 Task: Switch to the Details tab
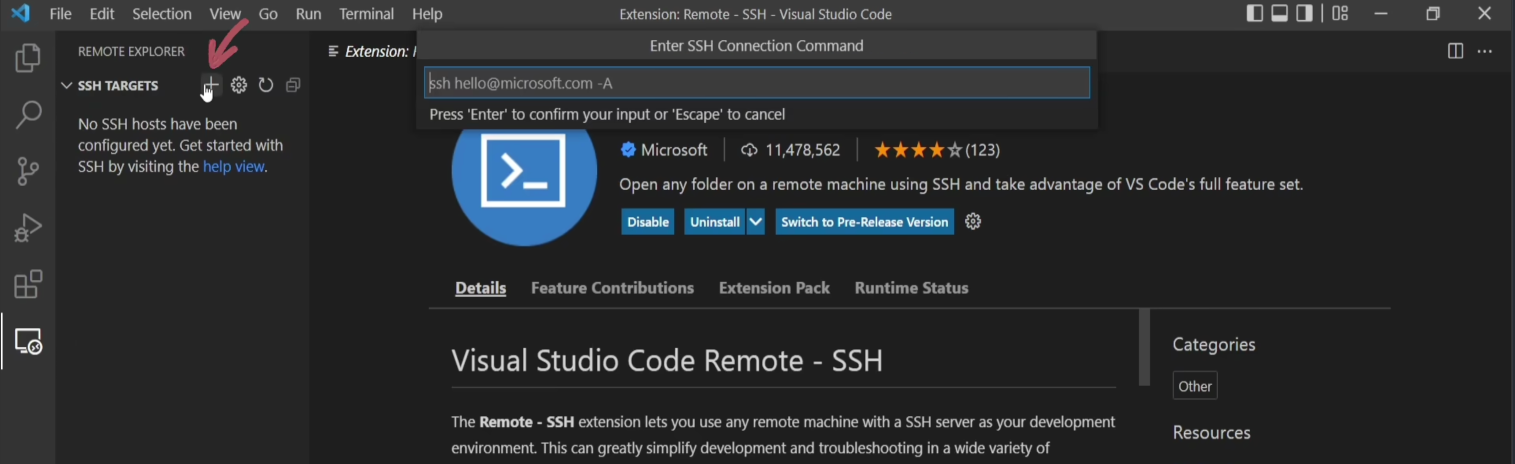coord(481,288)
